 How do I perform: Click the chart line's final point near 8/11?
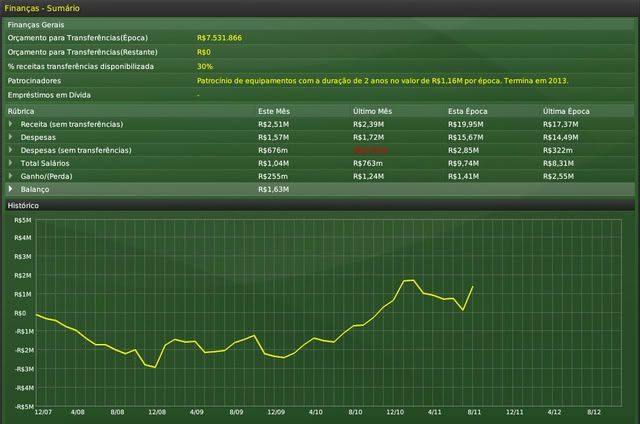pos(473,286)
